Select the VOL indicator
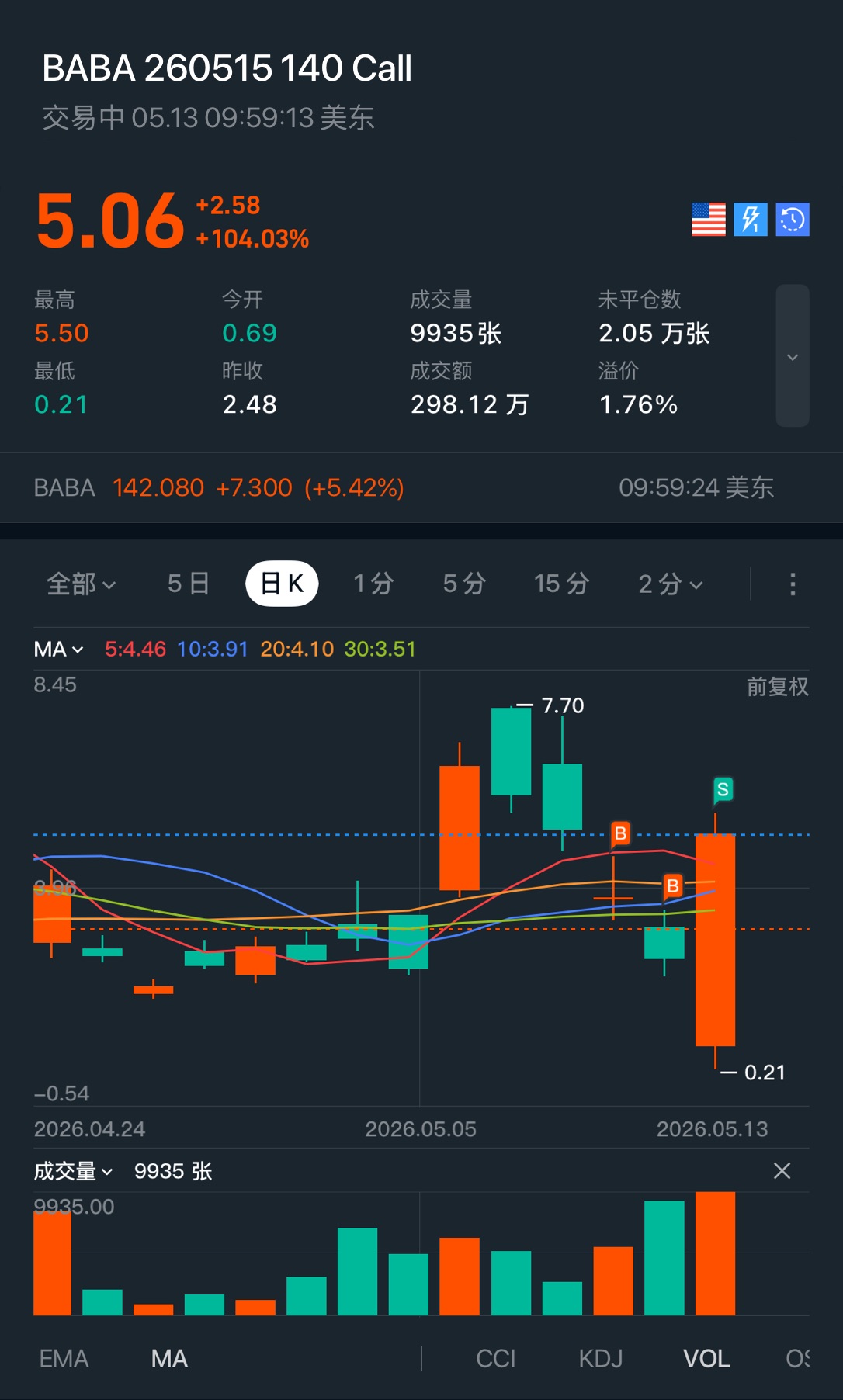 pyautogui.click(x=706, y=1359)
